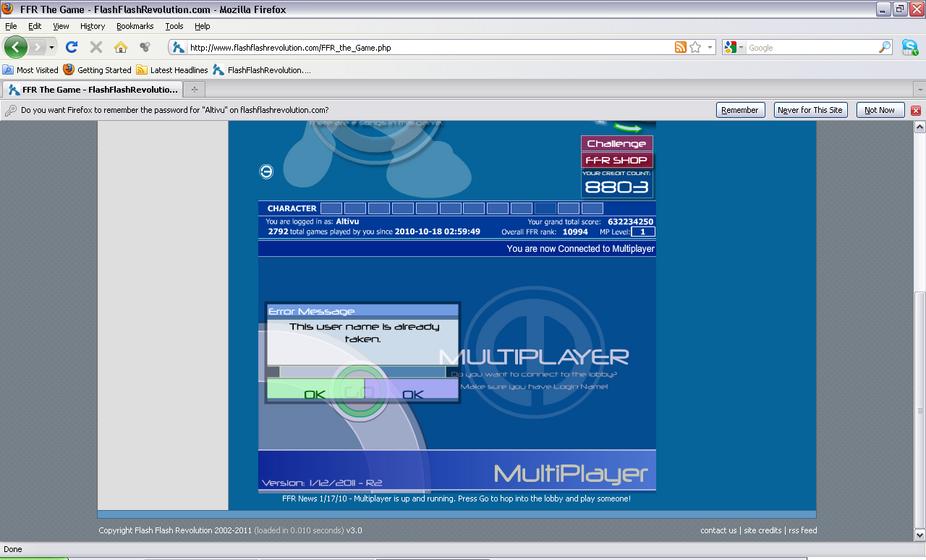Go to the Home page icon

120,47
